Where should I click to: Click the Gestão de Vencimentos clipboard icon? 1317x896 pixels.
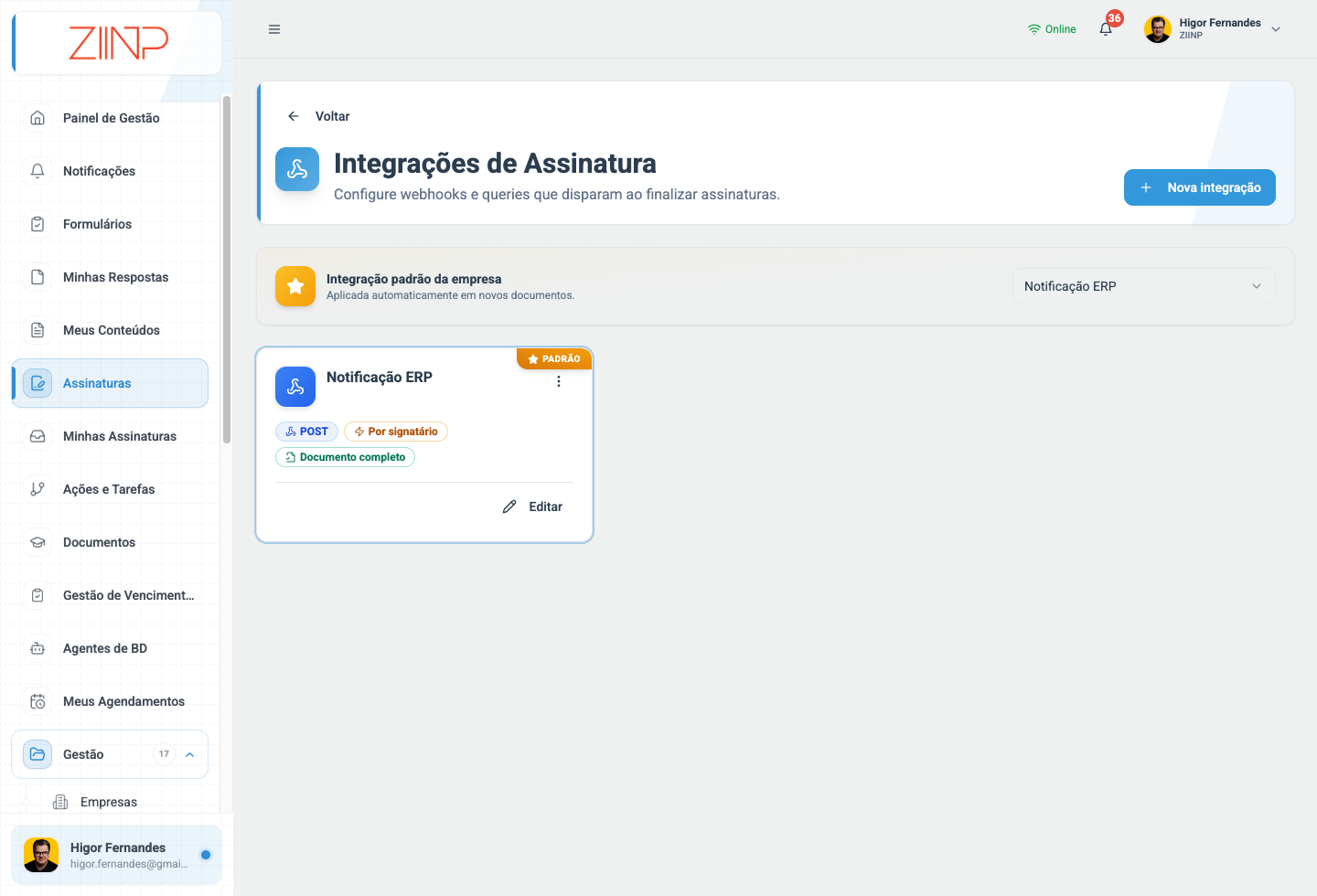tap(37, 595)
